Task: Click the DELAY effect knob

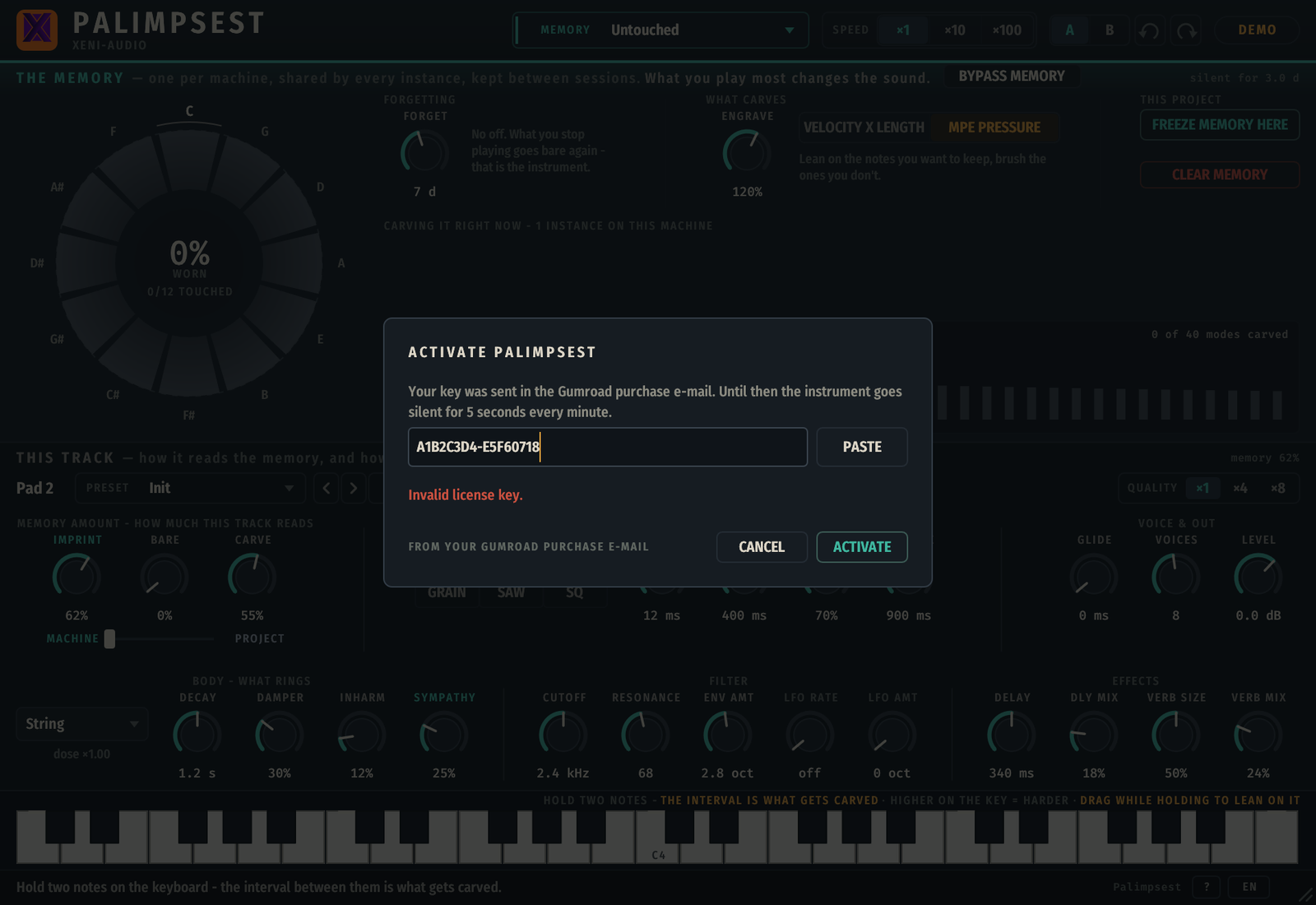Action: pyautogui.click(x=1012, y=734)
